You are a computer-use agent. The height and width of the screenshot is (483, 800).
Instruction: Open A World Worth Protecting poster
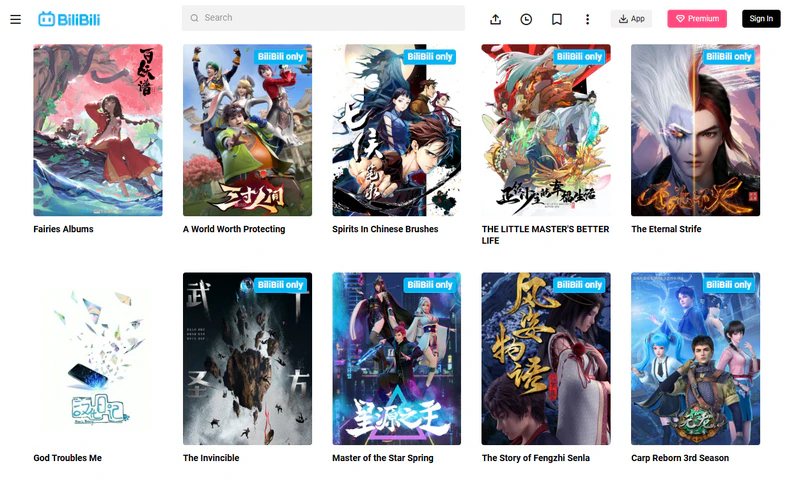point(247,130)
